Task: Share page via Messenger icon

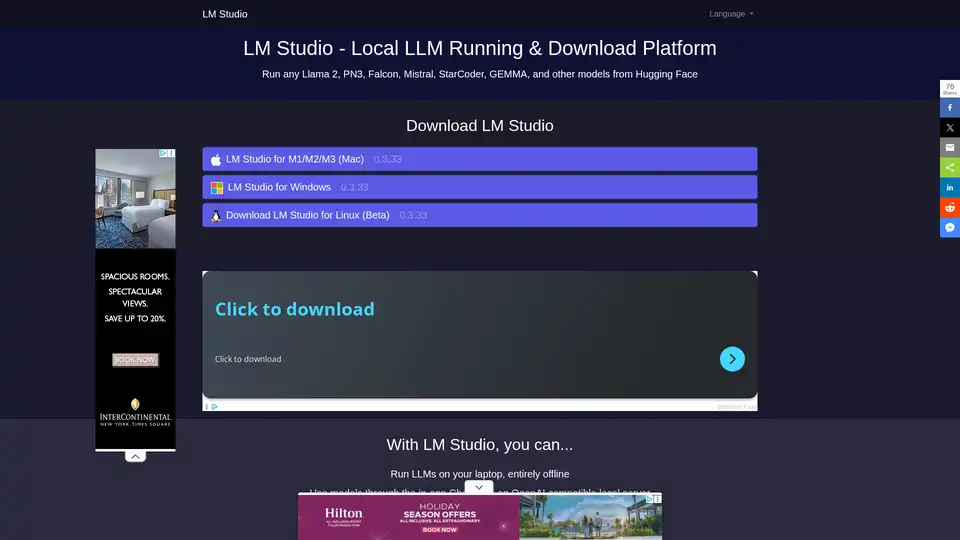Action: (950, 228)
